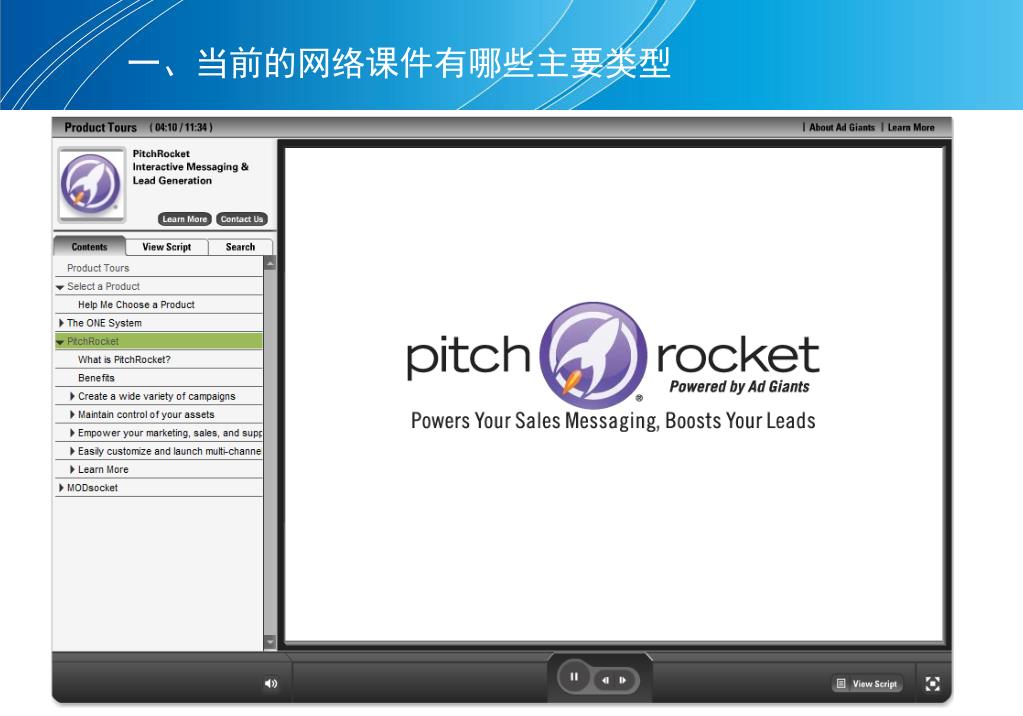The width and height of the screenshot is (1023, 716).
Task: Switch to the Contents tab
Action: click(89, 247)
